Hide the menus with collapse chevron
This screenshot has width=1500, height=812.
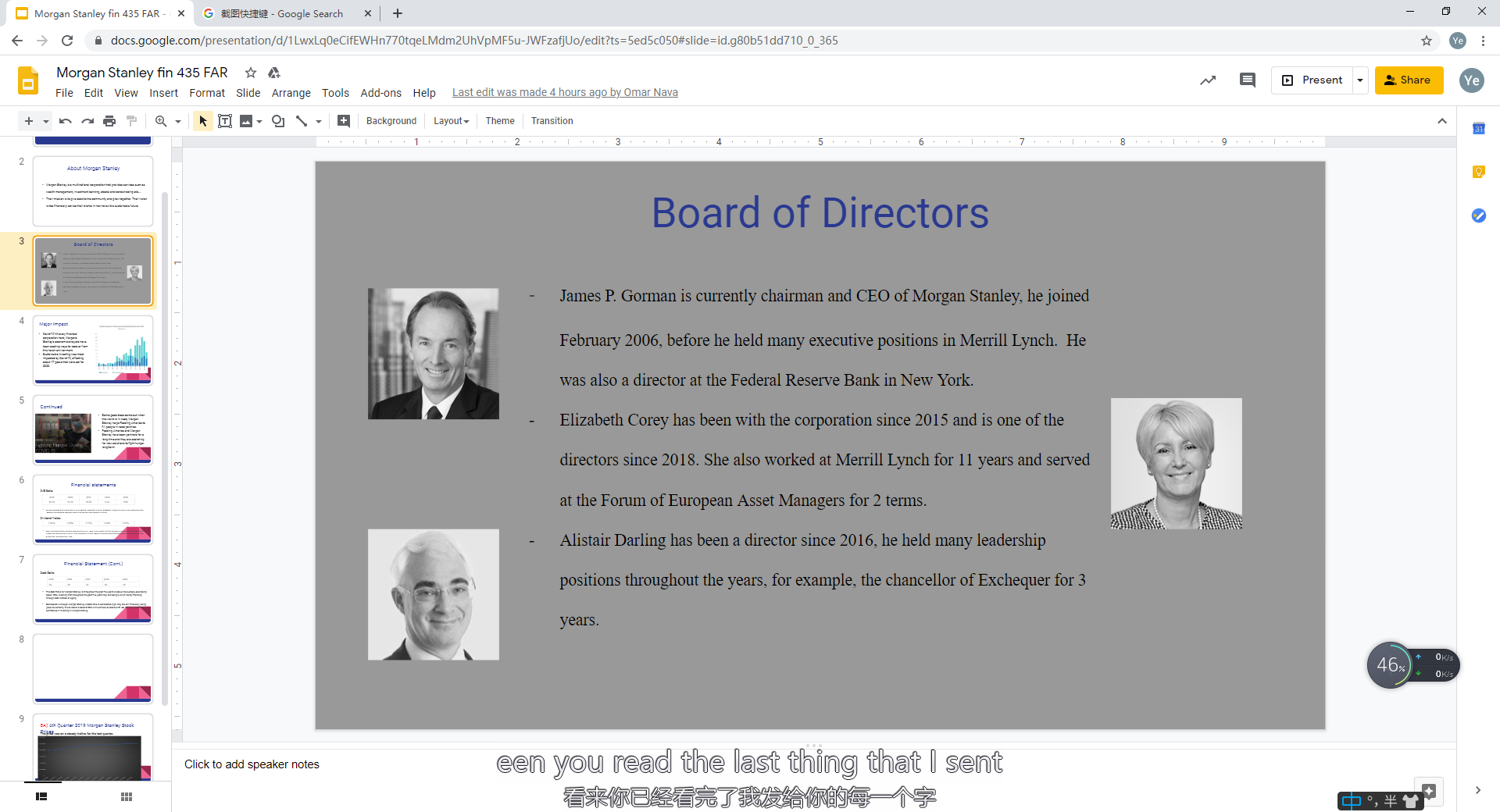pos(1442,121)
